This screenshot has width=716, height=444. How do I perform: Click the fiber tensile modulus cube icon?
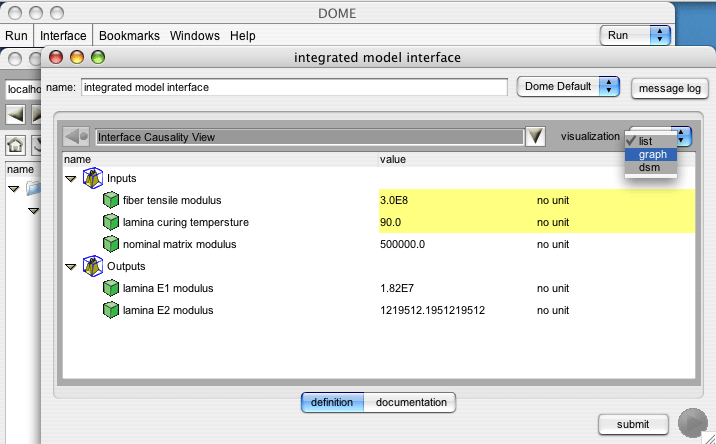coord(111,200)
